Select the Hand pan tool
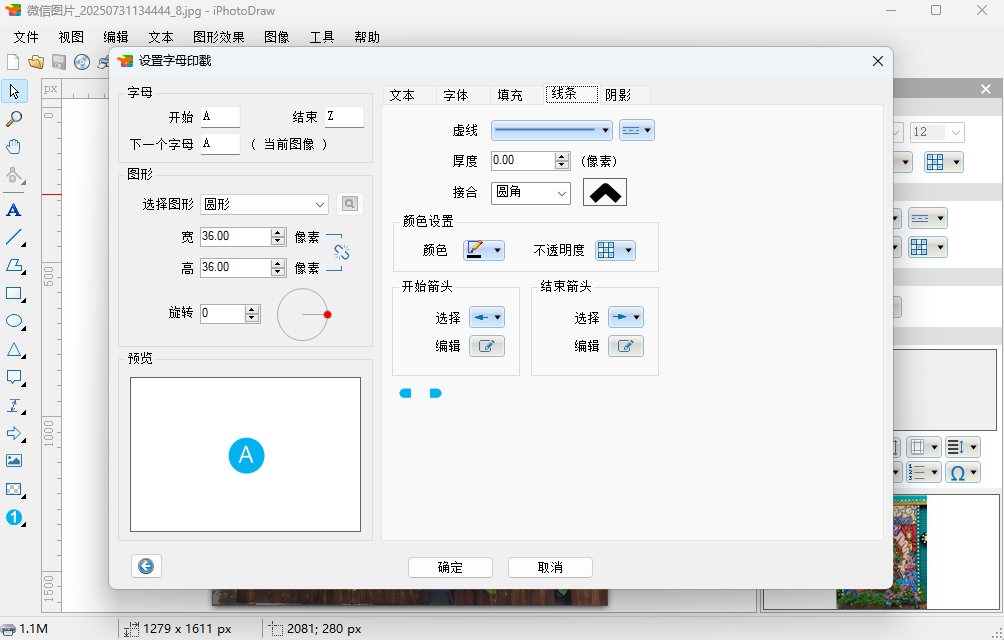Viewport: 1004px width, 640px height. click(x=14, y=147)
